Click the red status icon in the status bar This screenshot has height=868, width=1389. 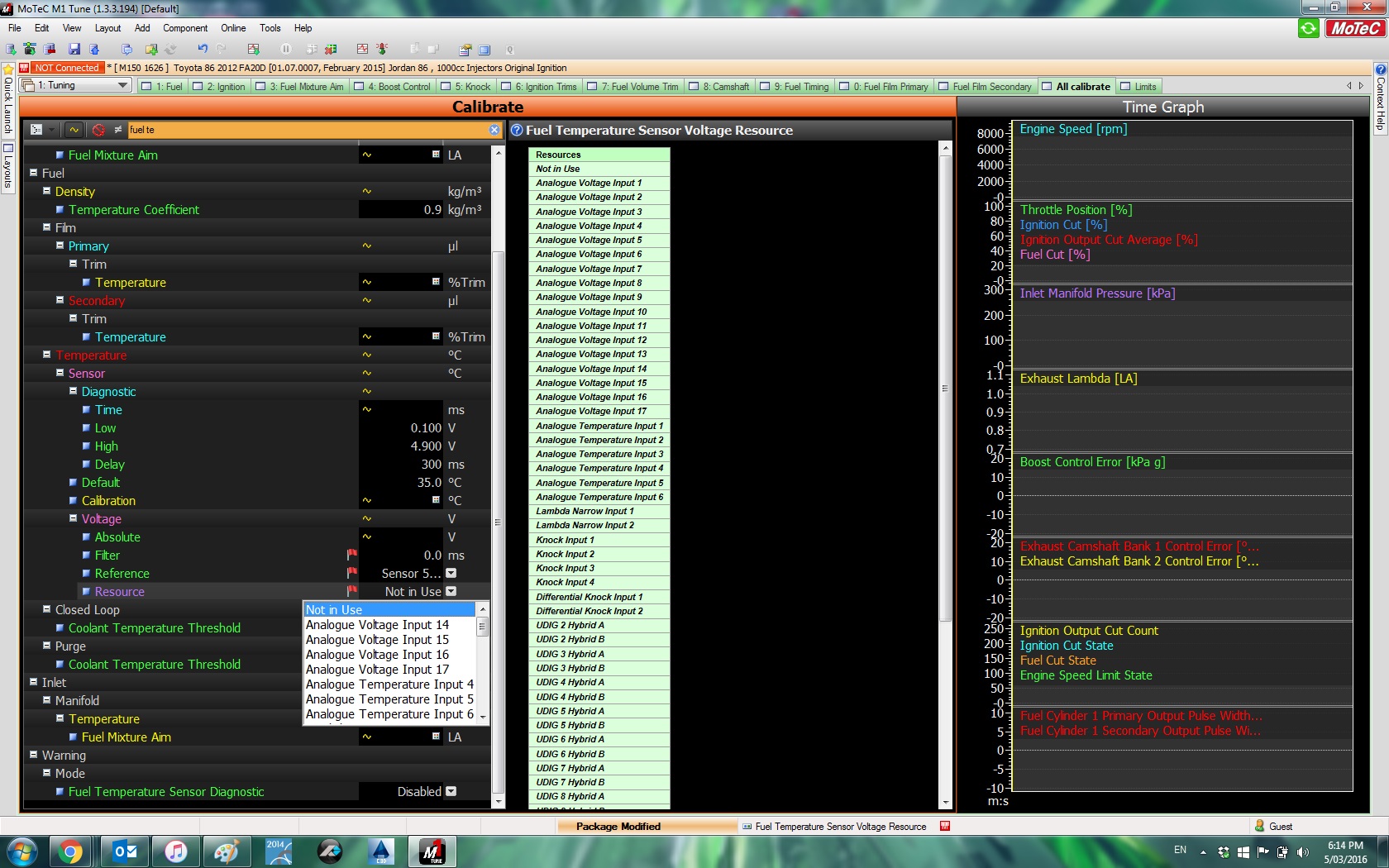click(945, 826)
